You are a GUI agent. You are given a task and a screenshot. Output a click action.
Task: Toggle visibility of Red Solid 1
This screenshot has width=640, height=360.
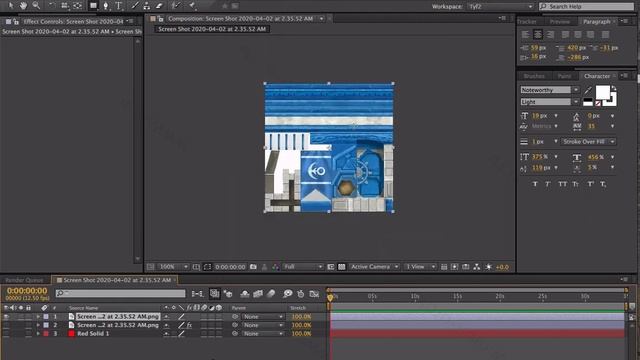coord(6,333)
